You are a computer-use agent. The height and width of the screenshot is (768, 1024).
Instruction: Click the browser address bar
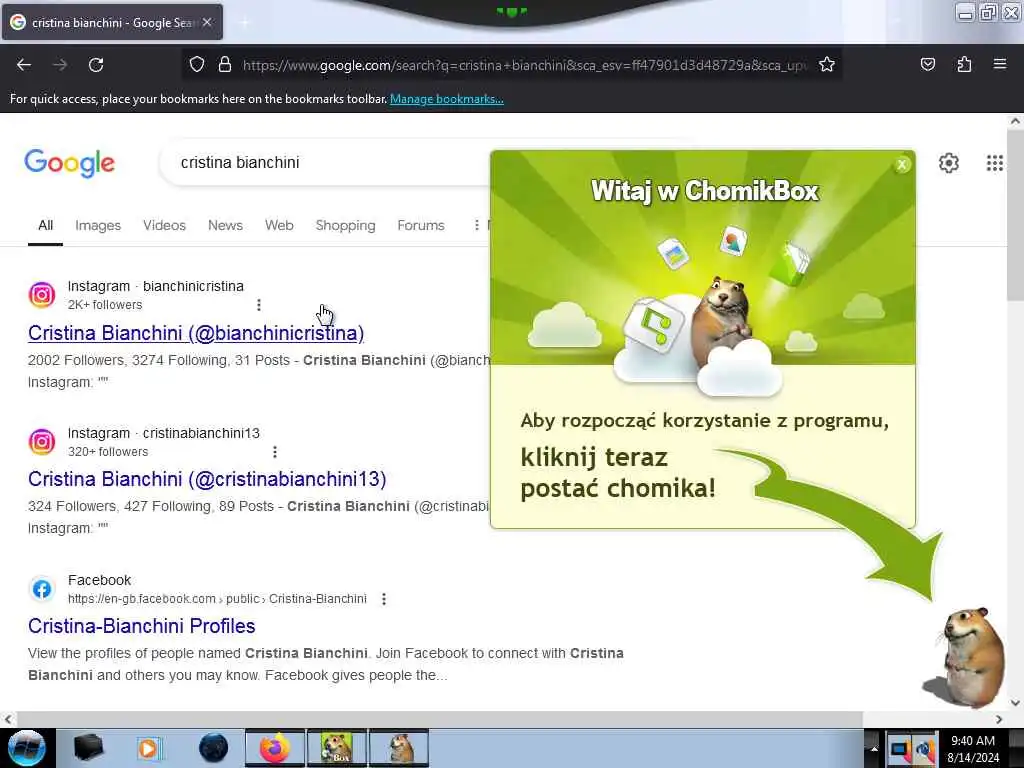click(524, 65)
